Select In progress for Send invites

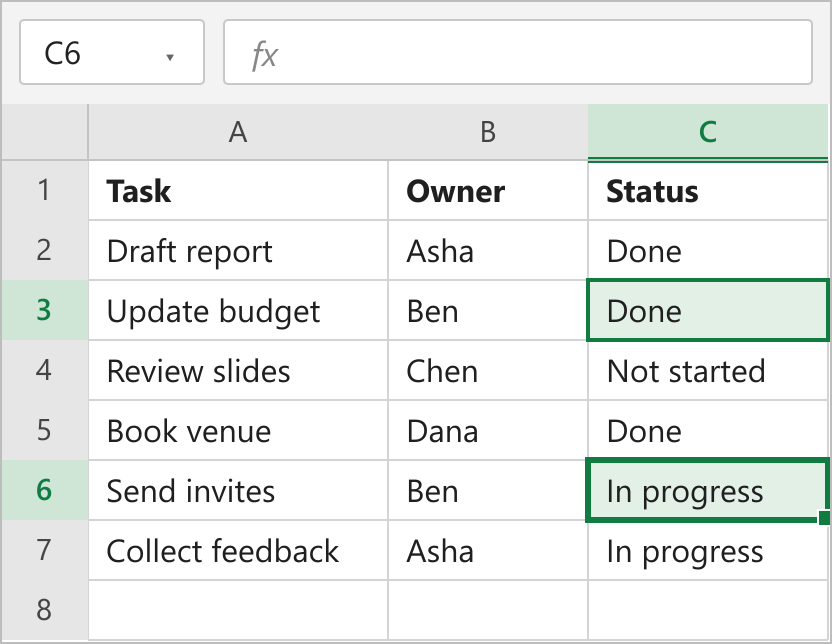[707, 490]
